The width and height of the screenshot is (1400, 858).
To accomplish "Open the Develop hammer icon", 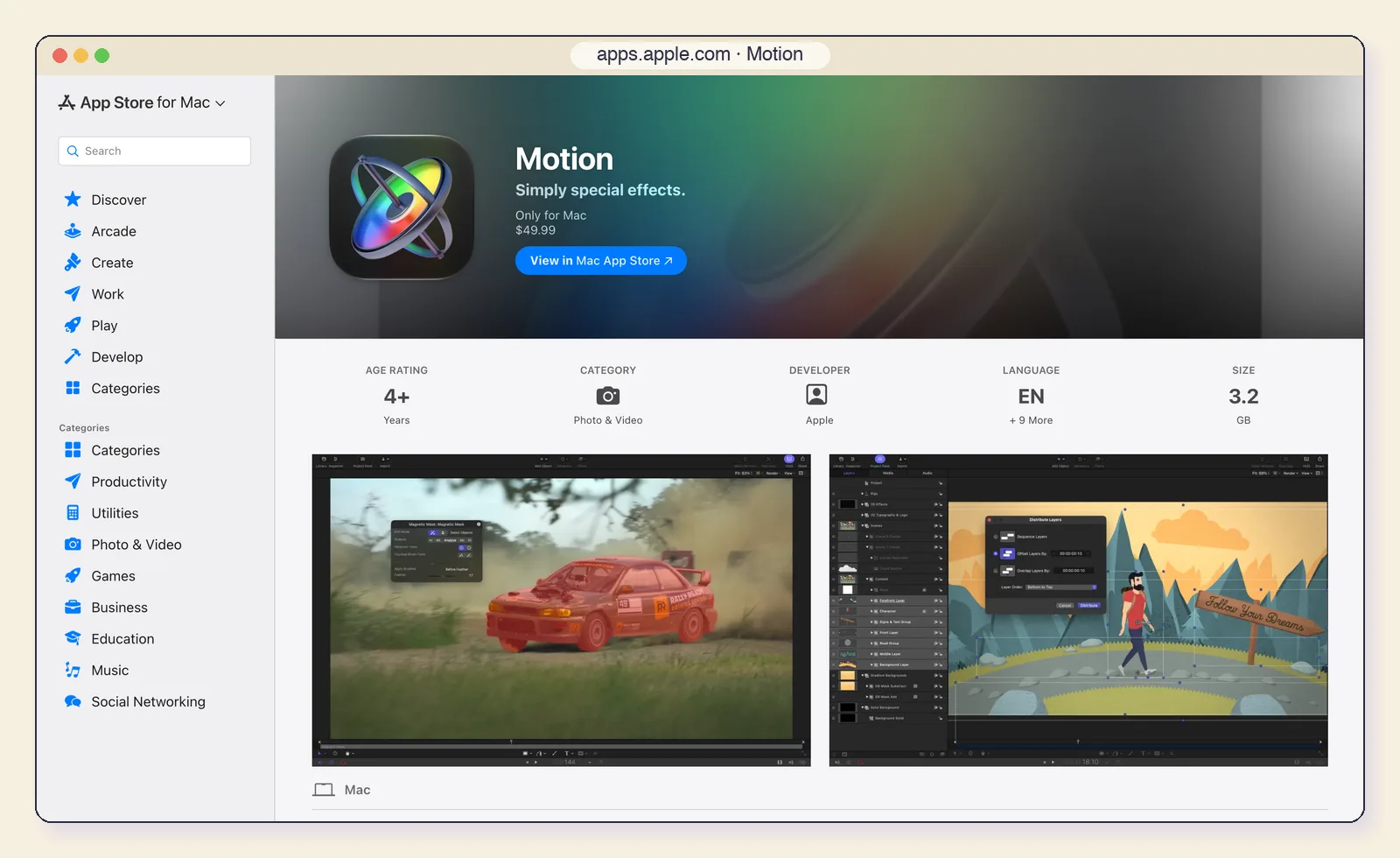I will (73, 357).
